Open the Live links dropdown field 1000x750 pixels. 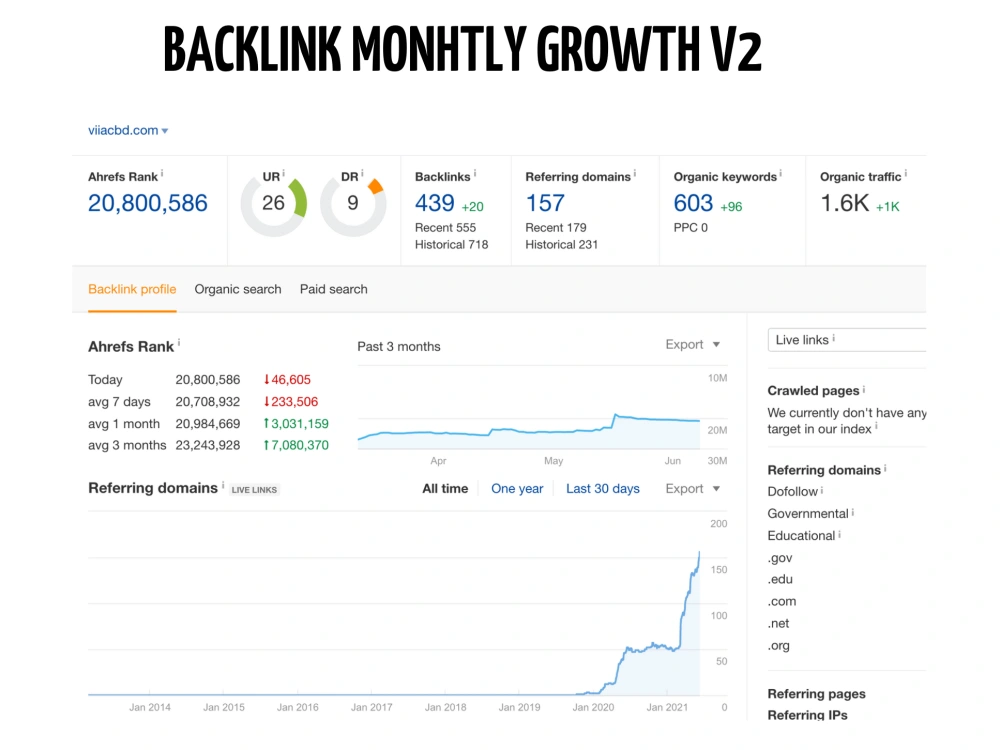(x=847, y=340)
